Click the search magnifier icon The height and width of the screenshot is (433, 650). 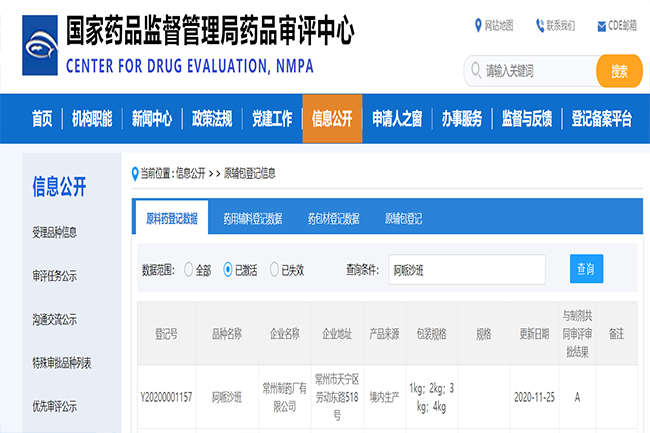[475, 71]
